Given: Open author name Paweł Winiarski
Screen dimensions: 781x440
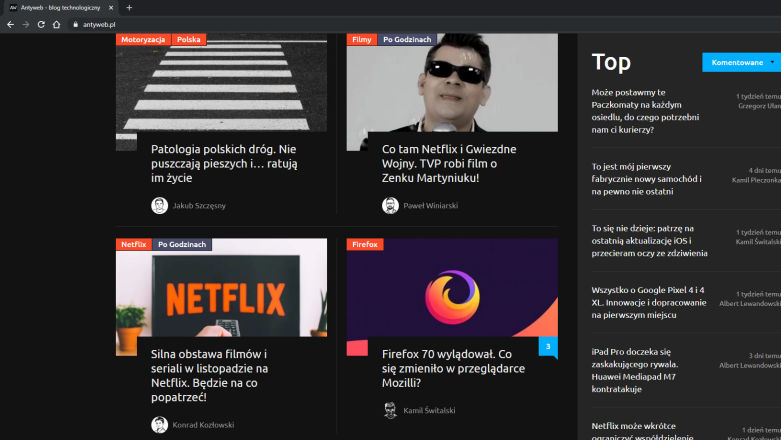Looking at the screenshot, I should tap(431, 205).
